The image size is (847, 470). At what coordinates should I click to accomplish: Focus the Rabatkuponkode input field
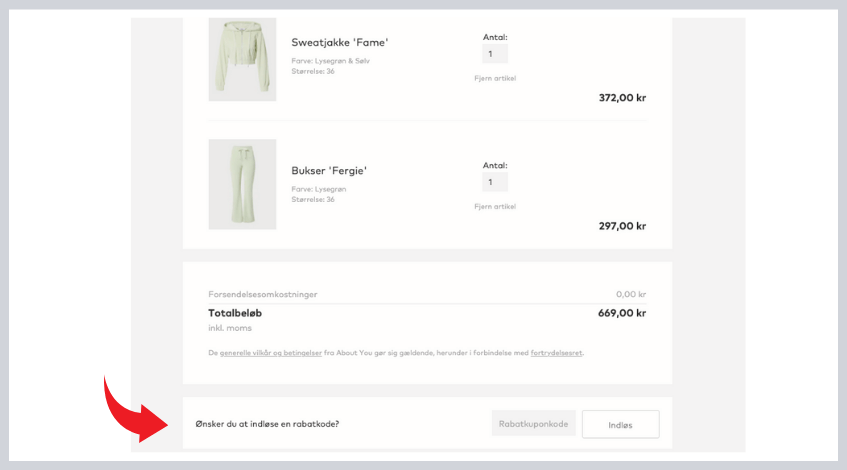534,424
